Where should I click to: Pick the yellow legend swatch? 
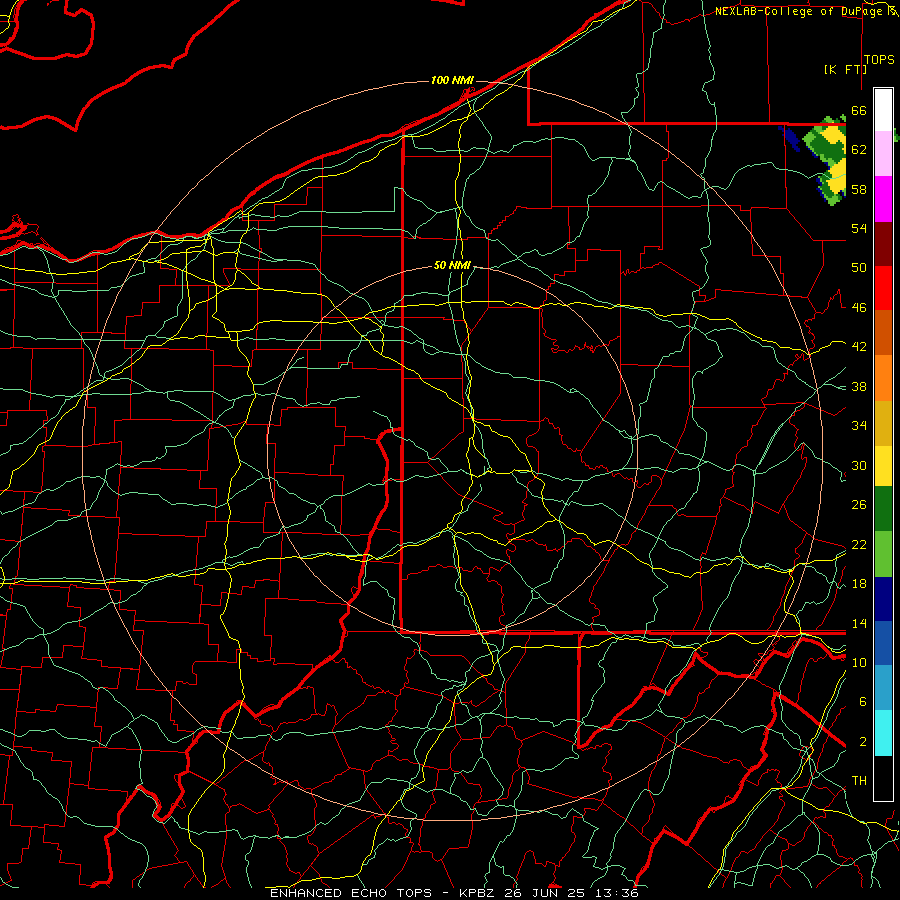[883, 465]
